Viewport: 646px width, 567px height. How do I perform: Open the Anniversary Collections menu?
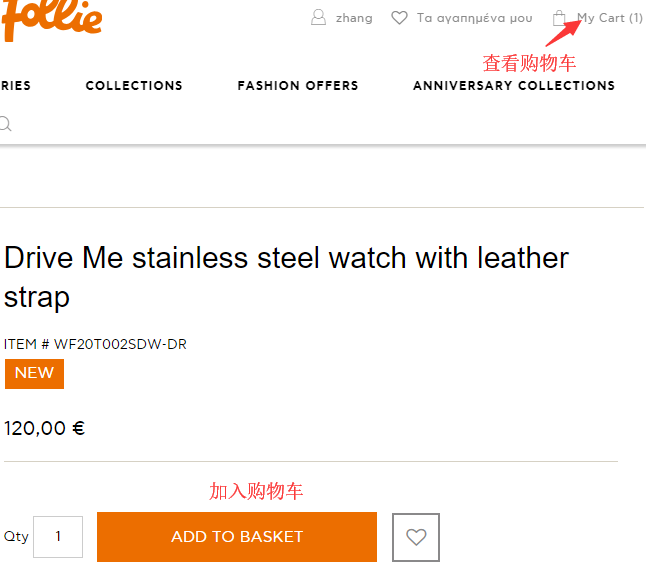(514, 85)
